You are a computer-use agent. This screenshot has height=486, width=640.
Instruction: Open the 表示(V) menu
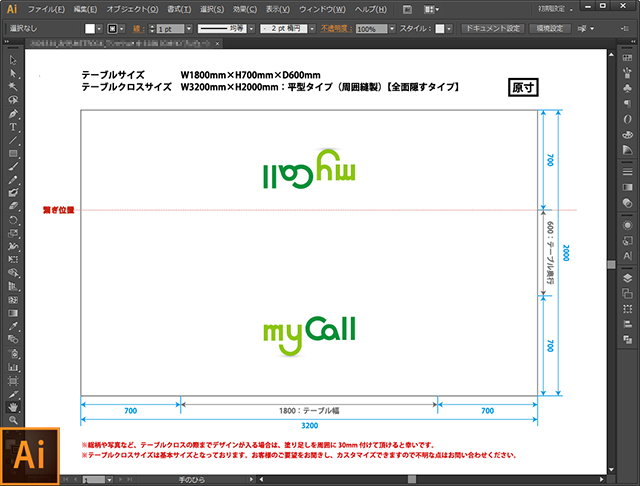pos(278,9)
